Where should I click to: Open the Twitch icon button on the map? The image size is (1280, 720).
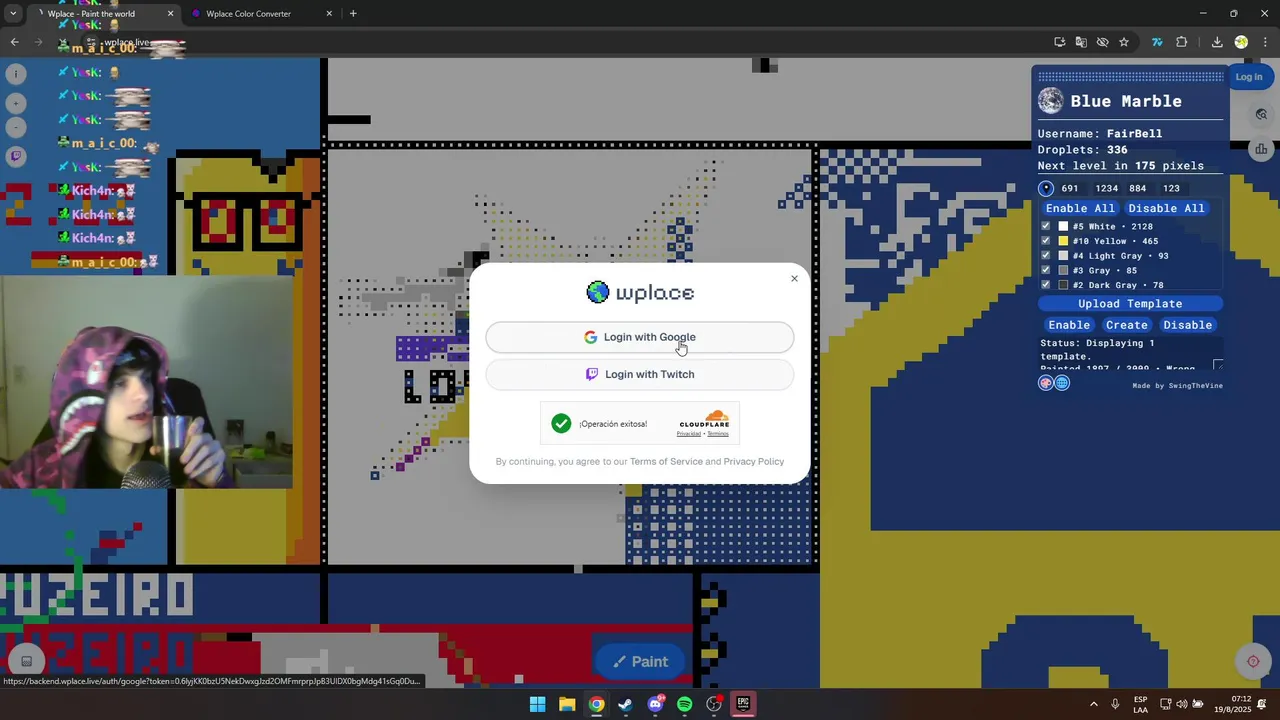(16, 156)
